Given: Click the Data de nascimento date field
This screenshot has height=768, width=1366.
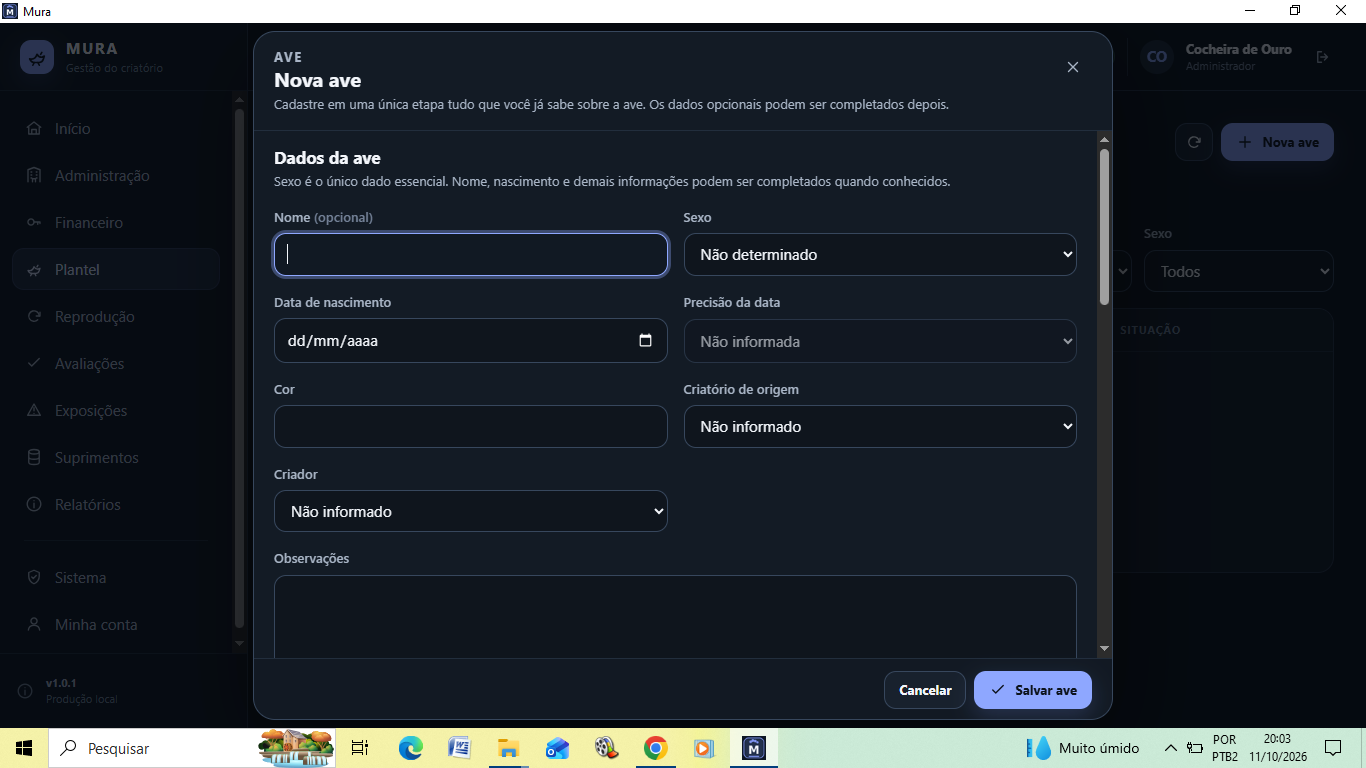Looking at the screenshot, I should [x=470, y=340].
